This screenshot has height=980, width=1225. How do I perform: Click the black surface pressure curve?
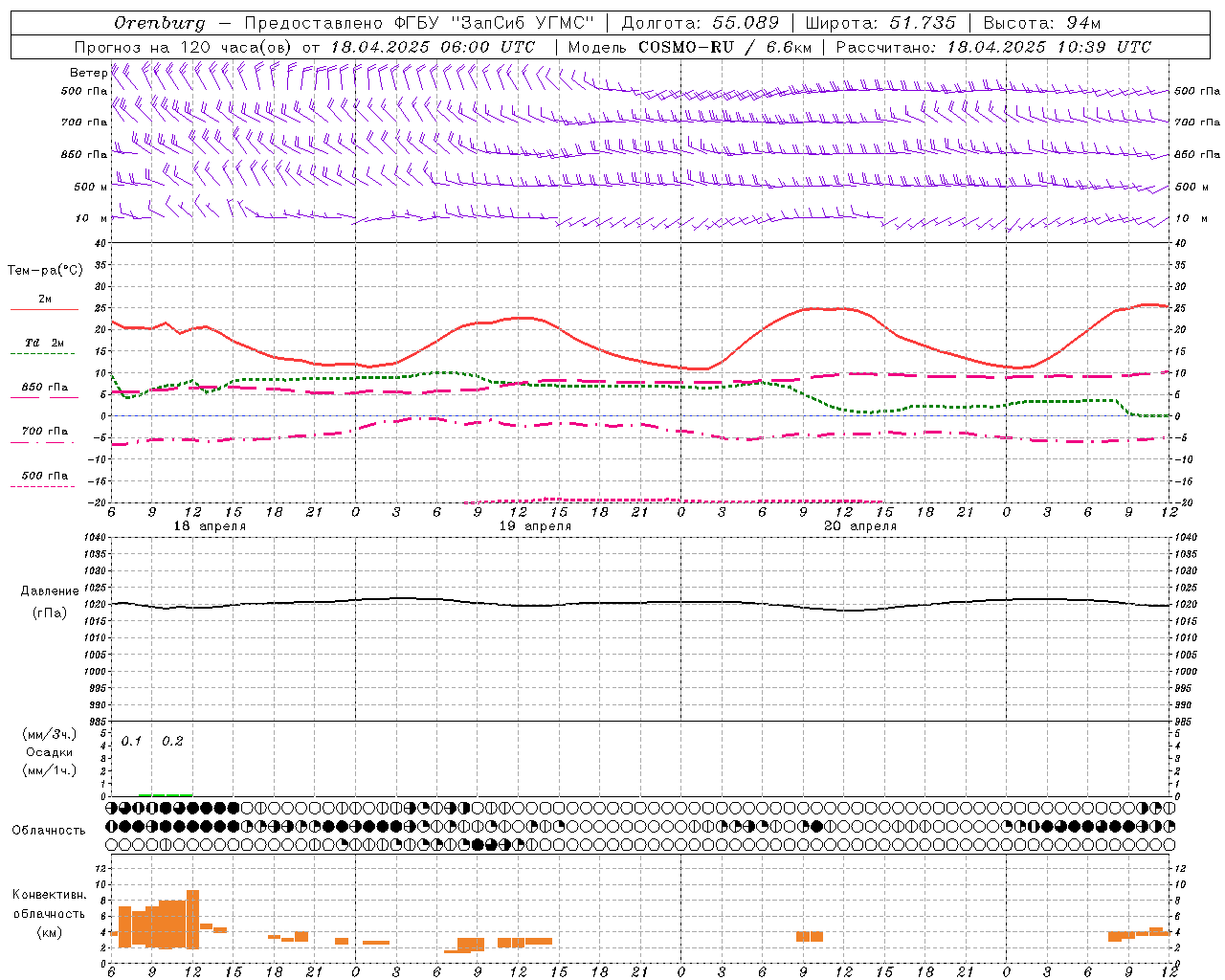click(x=641, y=603)
